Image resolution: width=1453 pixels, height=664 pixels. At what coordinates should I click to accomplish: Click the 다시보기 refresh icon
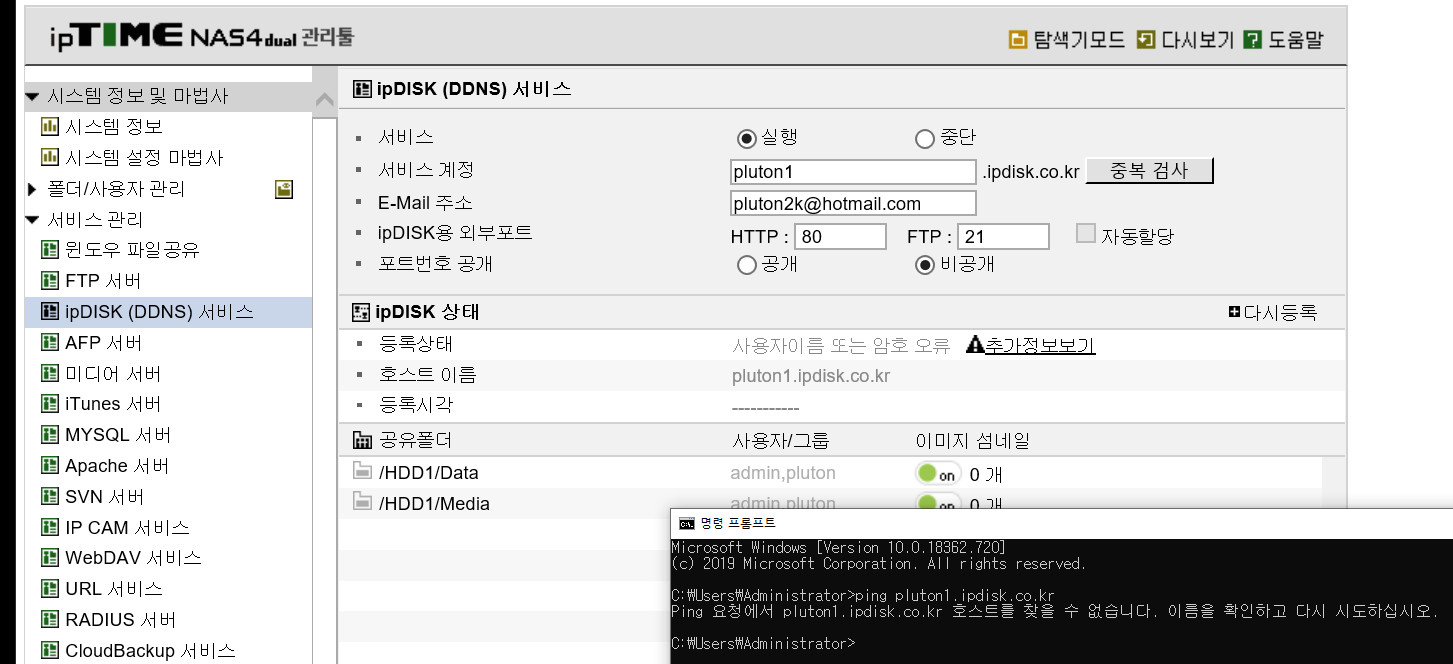[x=1146, y=40]
